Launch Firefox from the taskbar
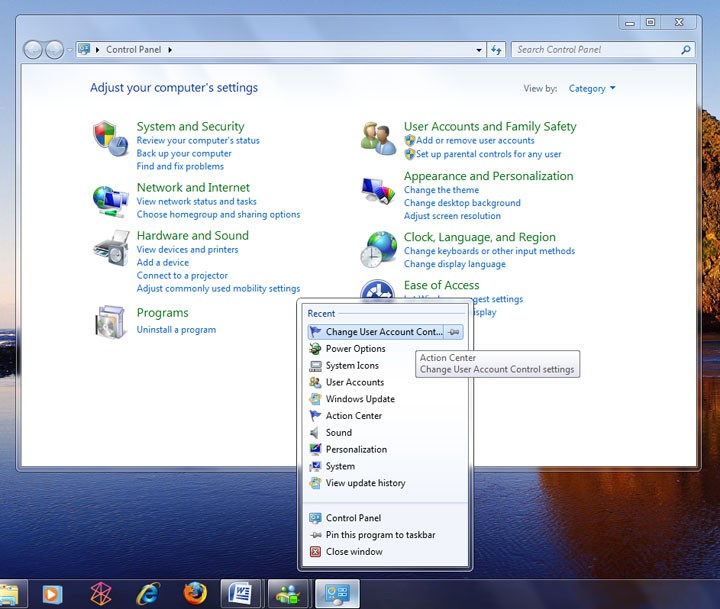The width and height of the screenshot is (720, 609). pyautogui.click(x=195, y=593)
